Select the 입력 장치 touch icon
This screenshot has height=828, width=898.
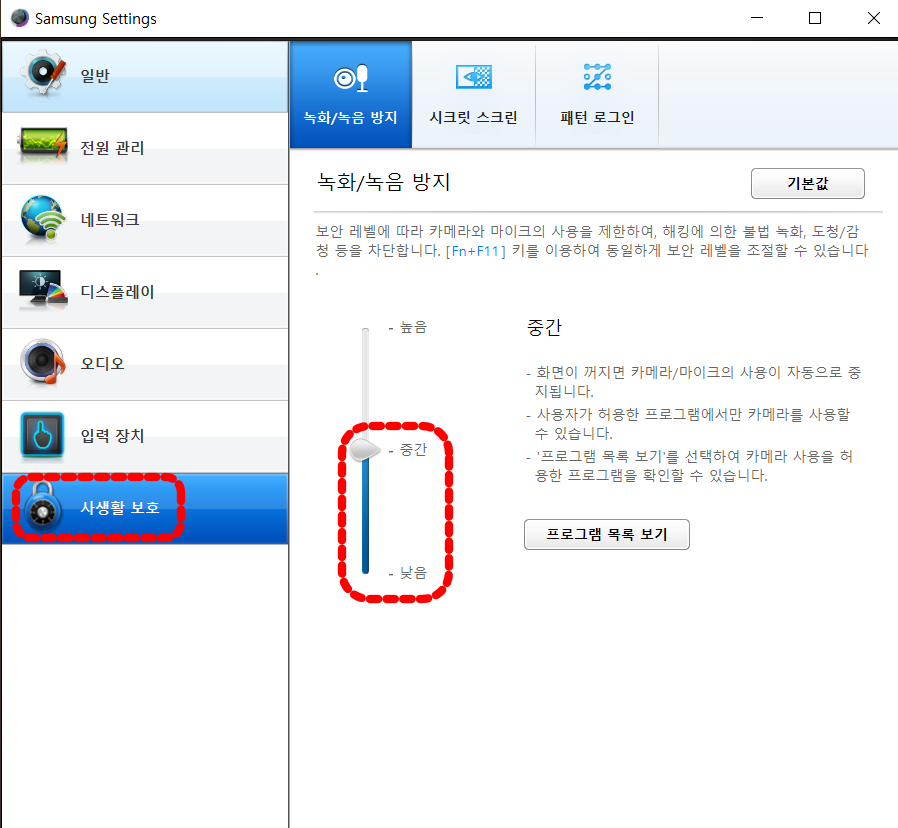(x=42, y=435)
